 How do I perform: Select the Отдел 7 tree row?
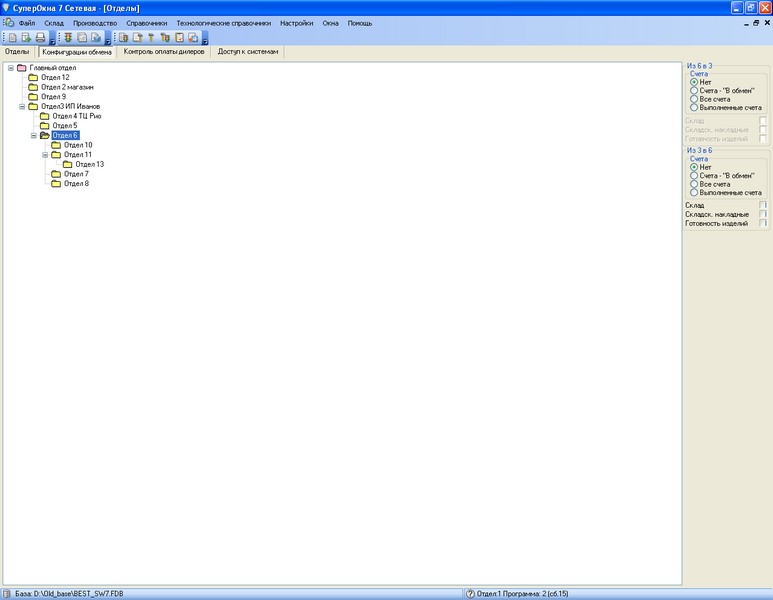[76, 174]
